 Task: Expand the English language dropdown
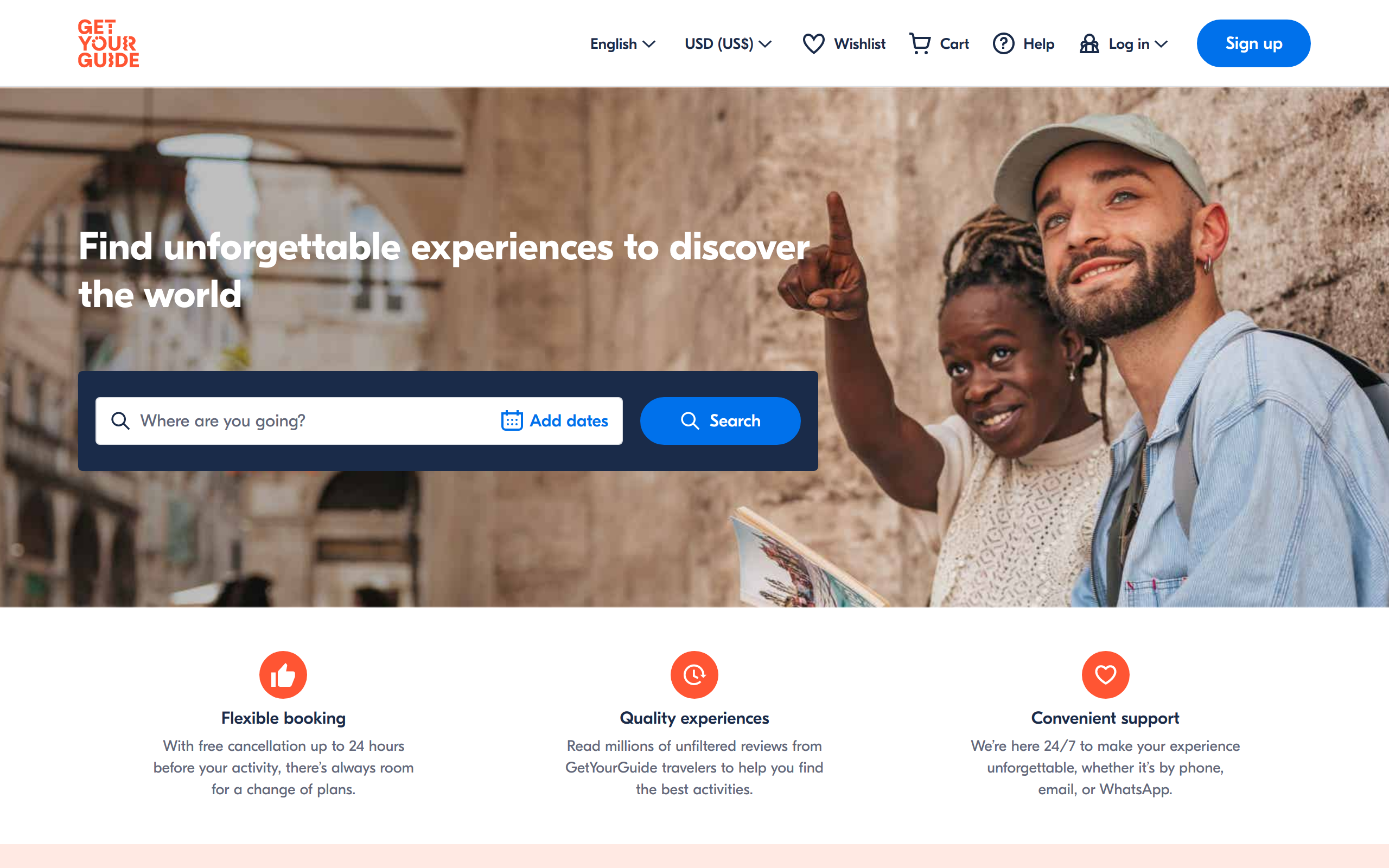622,43
